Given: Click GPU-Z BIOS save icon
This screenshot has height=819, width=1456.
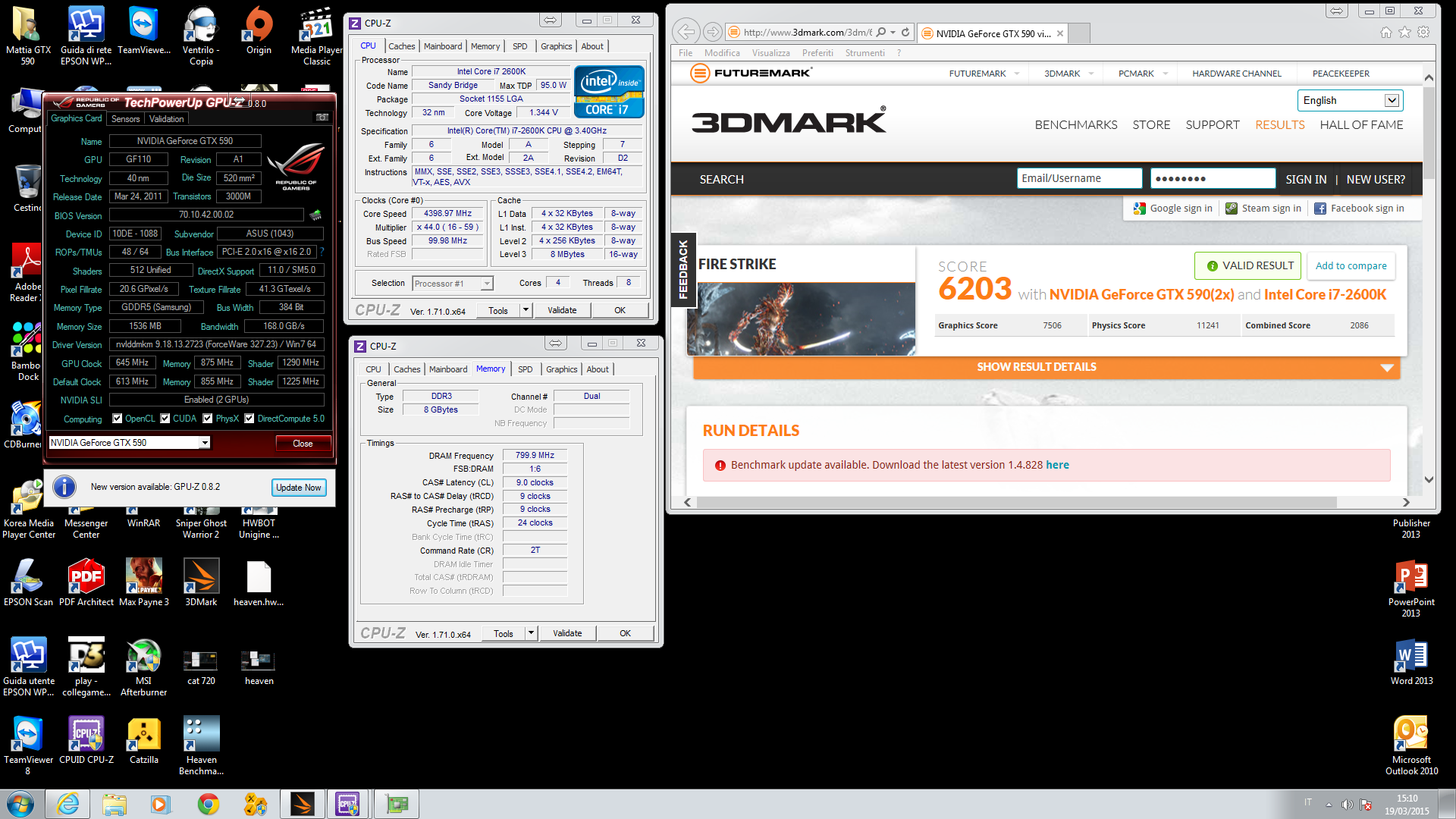Looking at the screenshot, I should 315,215.
